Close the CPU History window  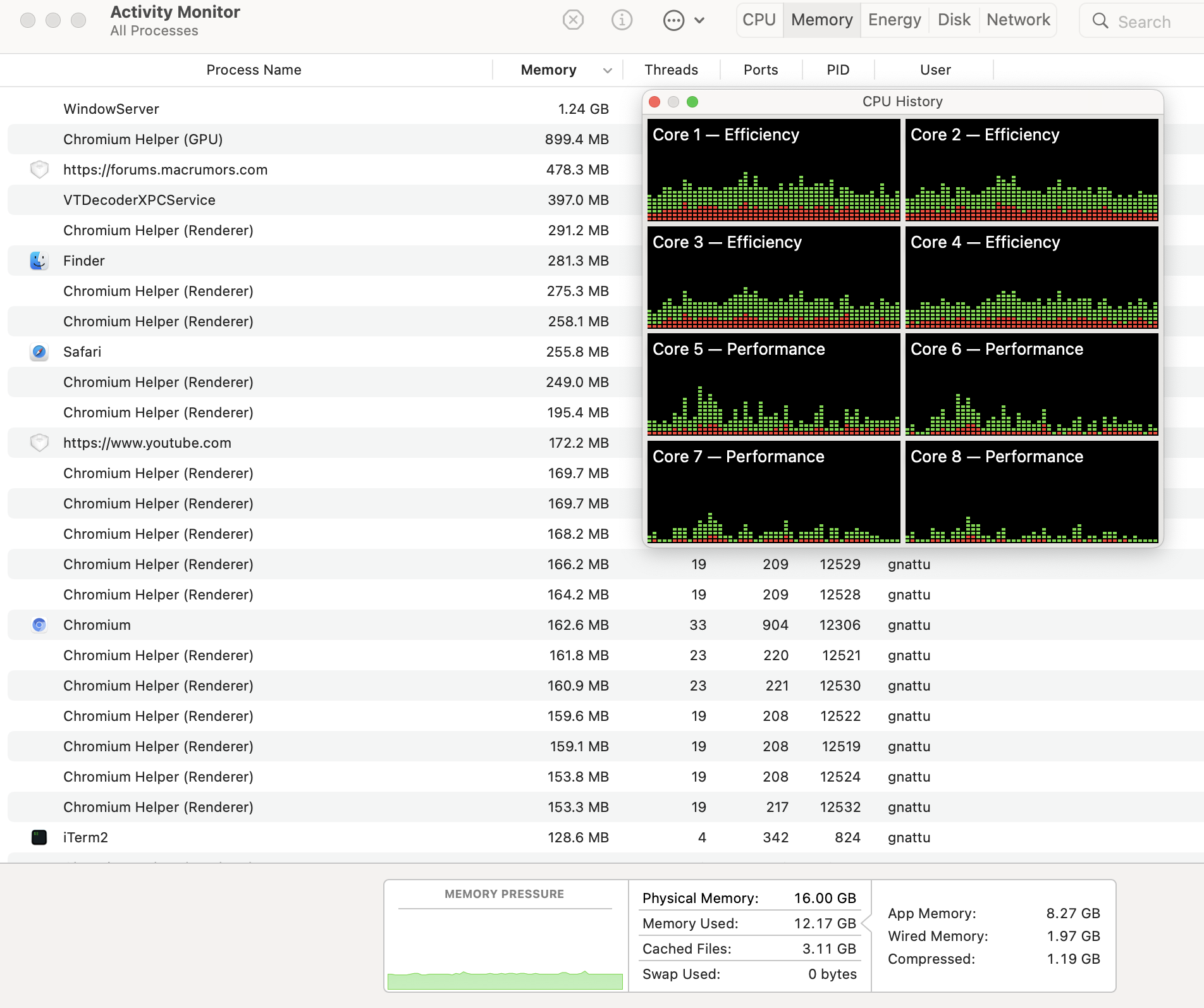coord(655,102)
